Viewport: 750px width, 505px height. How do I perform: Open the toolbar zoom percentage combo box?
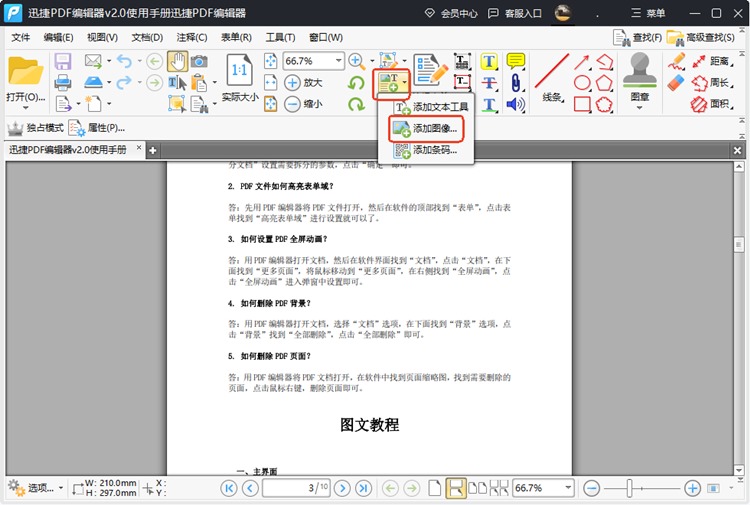pyautogui.click(x=313, y=61)
